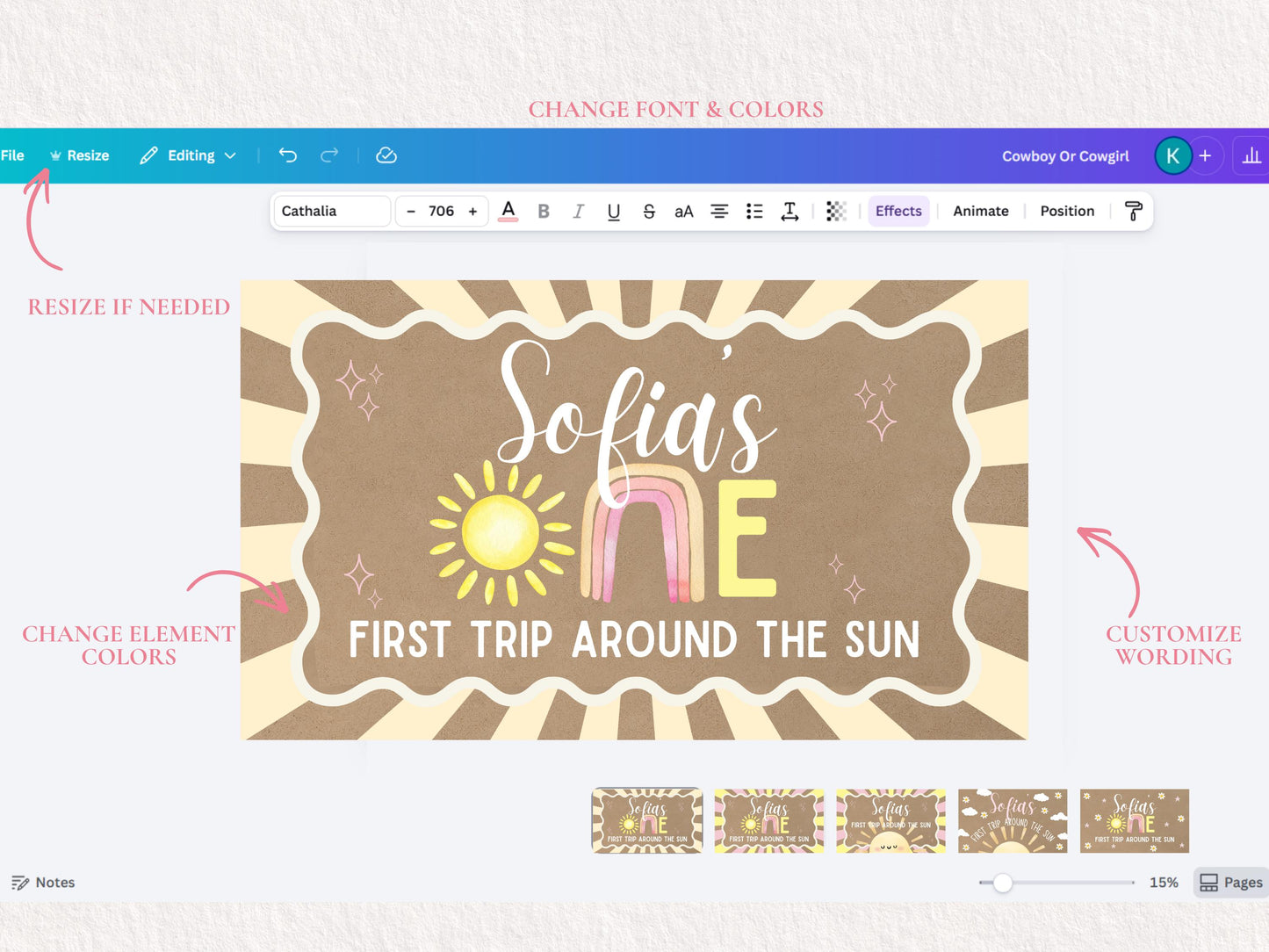Toggle strikethrough formatting
This screenshot has width=1269, height=952.
click(x=649, y=212)
